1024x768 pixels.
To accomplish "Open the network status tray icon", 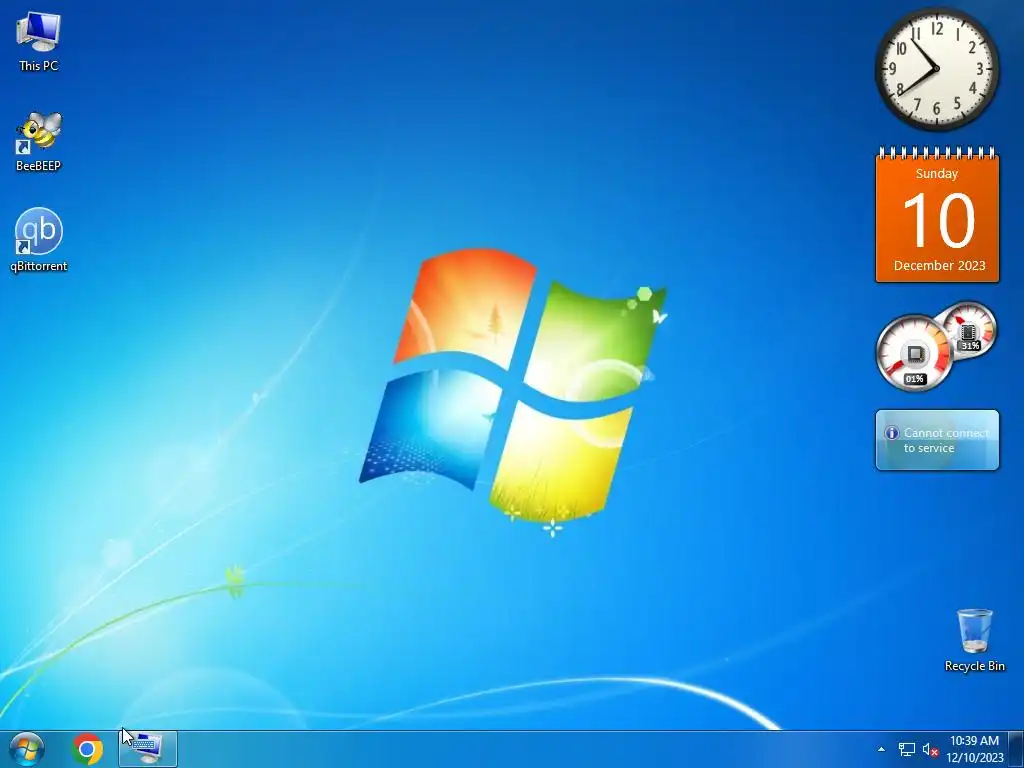I will 906,749.
